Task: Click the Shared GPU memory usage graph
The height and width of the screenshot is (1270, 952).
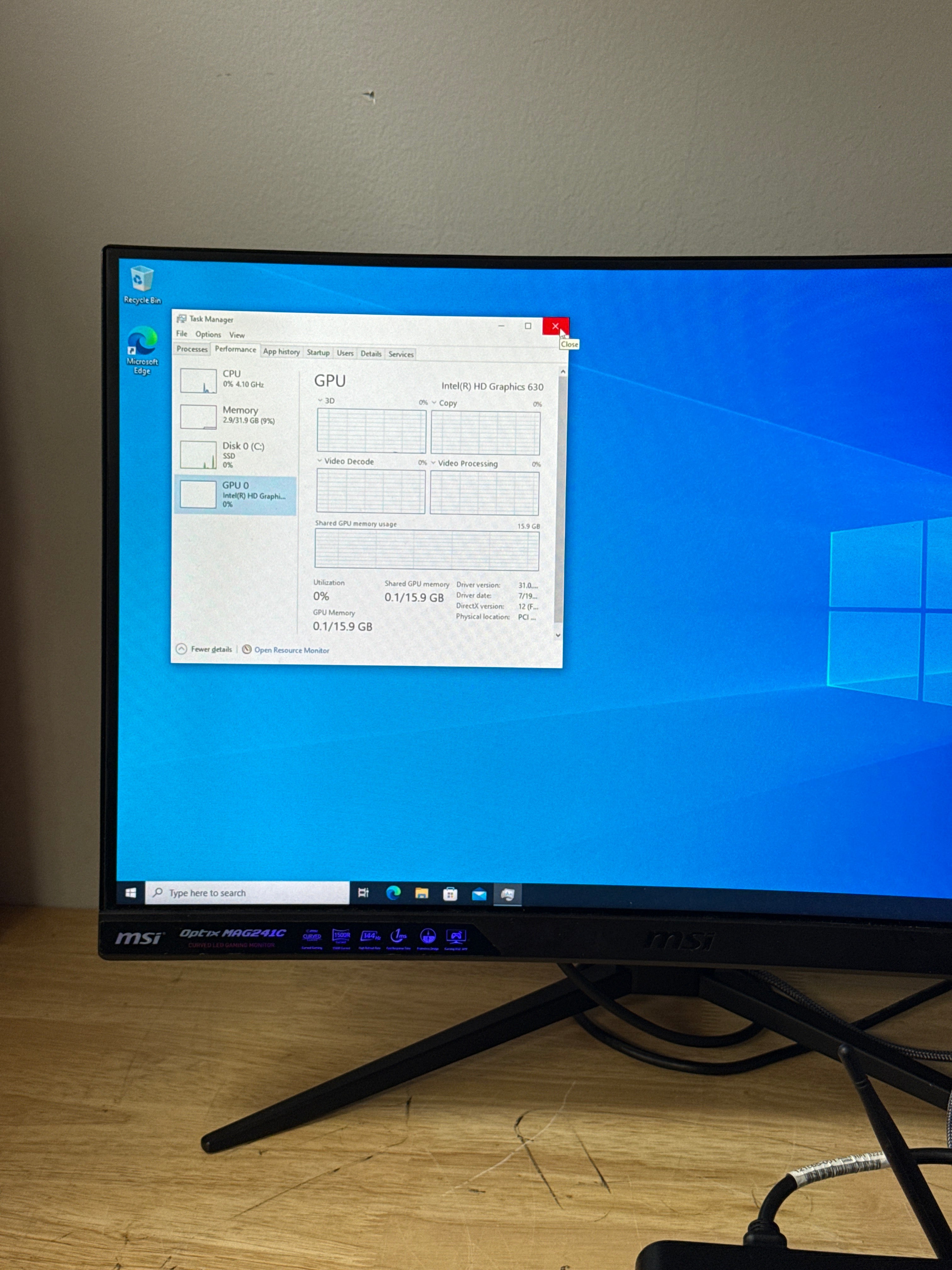Action: tap(427, 550)
